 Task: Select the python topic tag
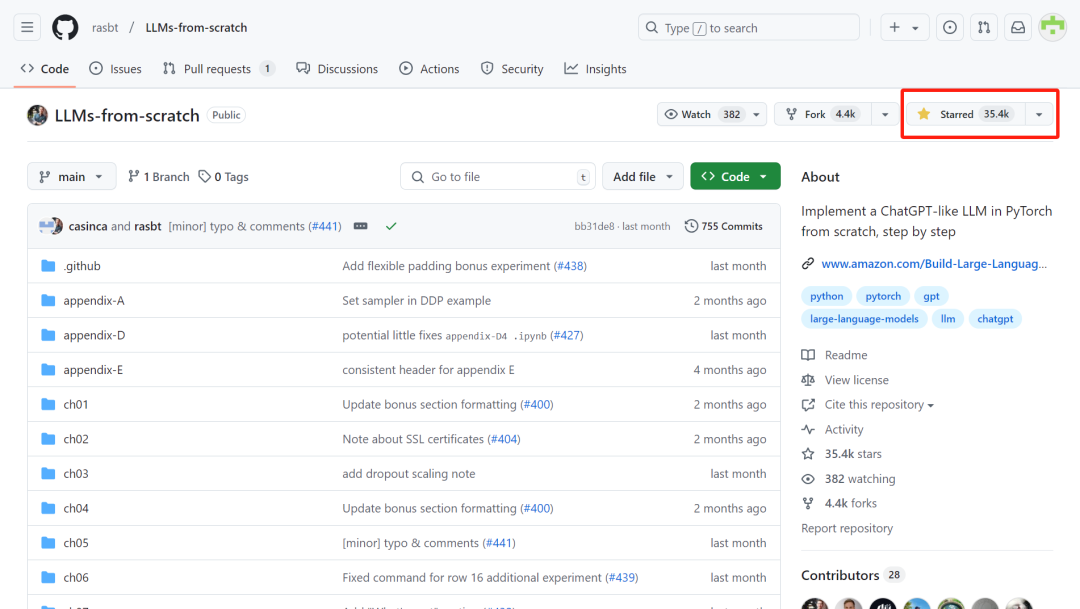coord(827,296)
